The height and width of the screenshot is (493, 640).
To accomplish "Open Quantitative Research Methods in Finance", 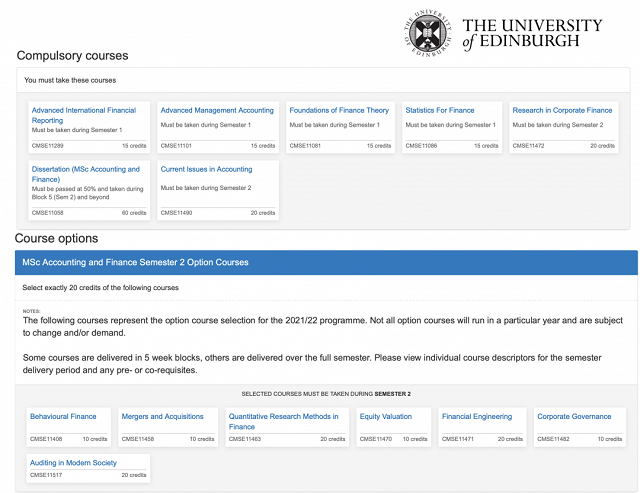I will [x=283, y=421].
